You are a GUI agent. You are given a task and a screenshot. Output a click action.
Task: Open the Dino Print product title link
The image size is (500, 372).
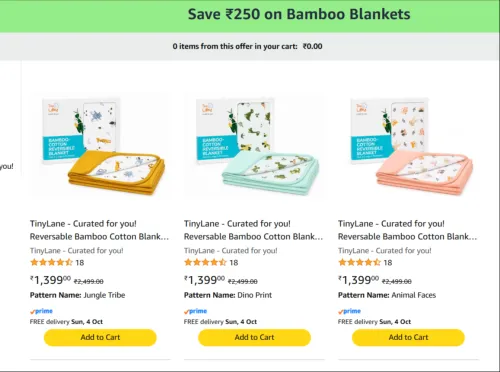coord(254,230)
